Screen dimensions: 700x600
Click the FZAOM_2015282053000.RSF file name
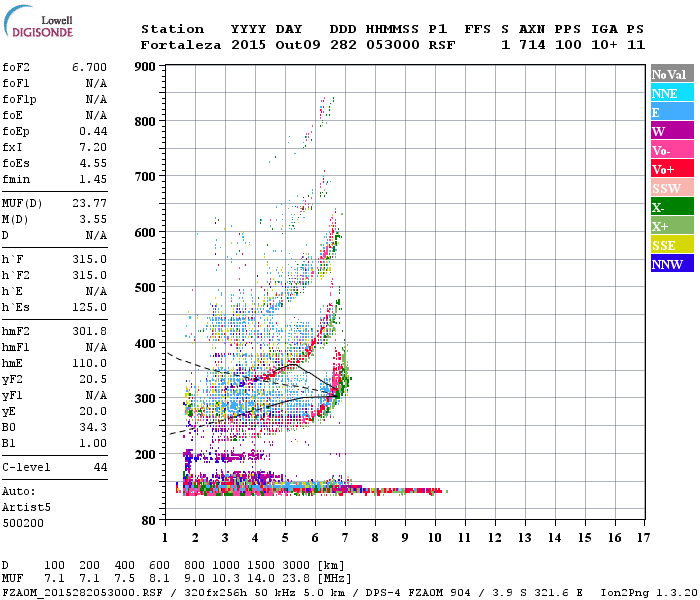click(83, 593)
